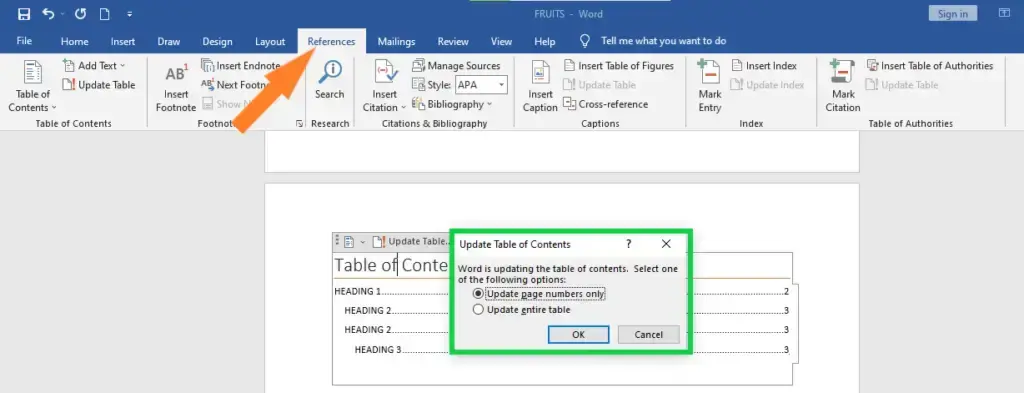Viewport: 1024px width, 393px height.
Task: Click the table of contents handle icon
Action: click(337, 242)
